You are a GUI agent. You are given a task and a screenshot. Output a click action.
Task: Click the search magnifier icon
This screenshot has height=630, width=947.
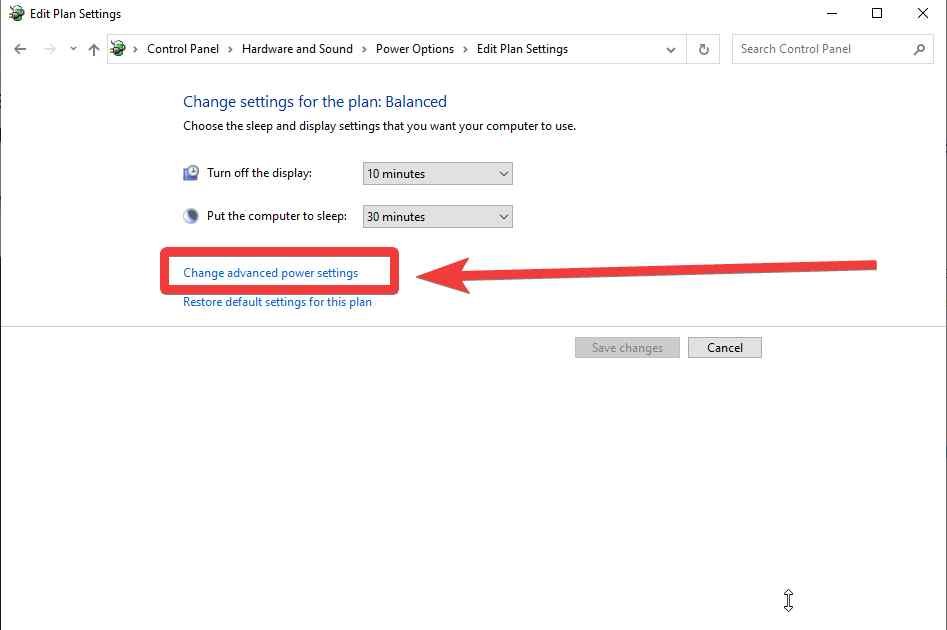(x=919, y=50)
